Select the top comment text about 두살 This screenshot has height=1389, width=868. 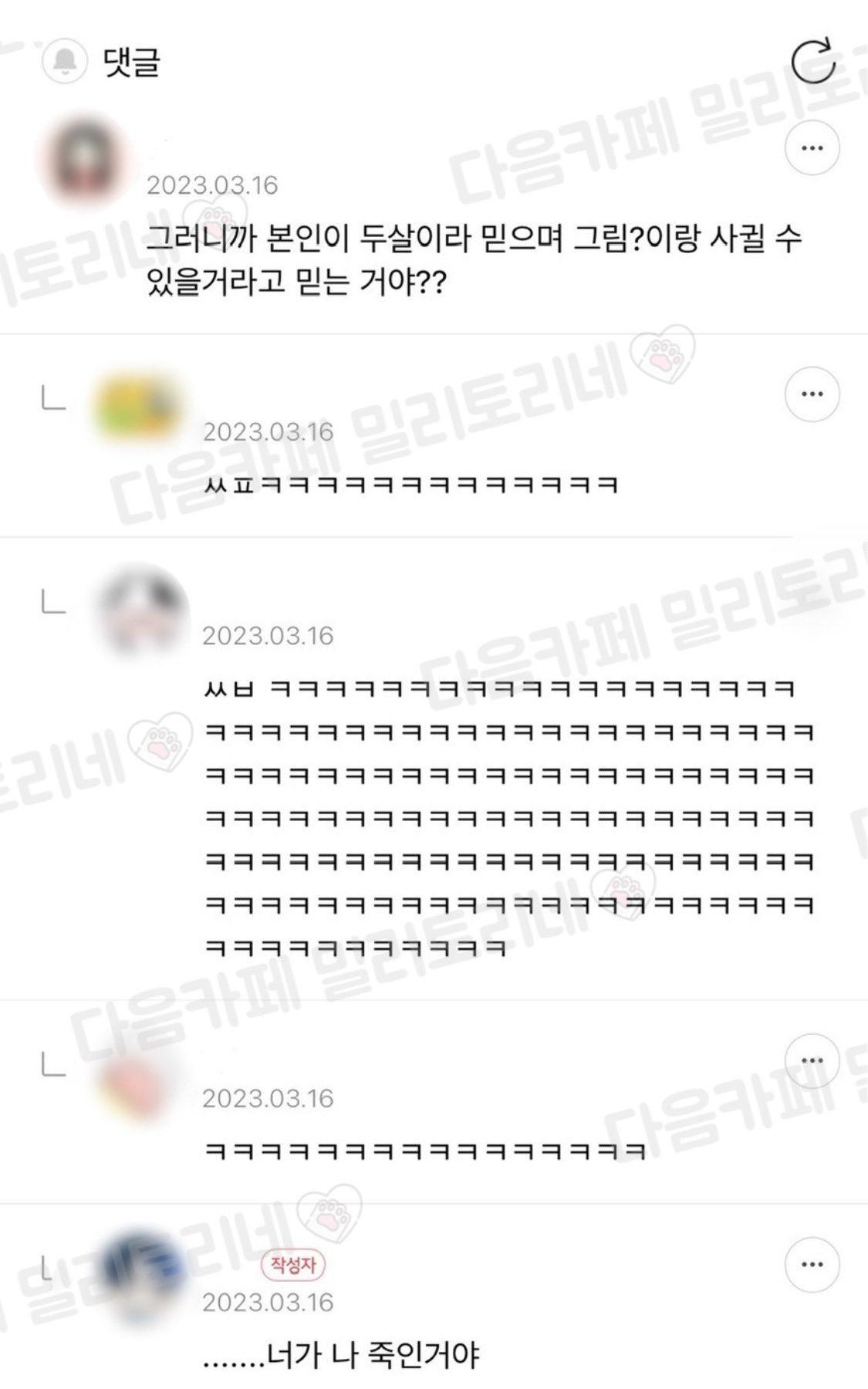coord(474,262)
